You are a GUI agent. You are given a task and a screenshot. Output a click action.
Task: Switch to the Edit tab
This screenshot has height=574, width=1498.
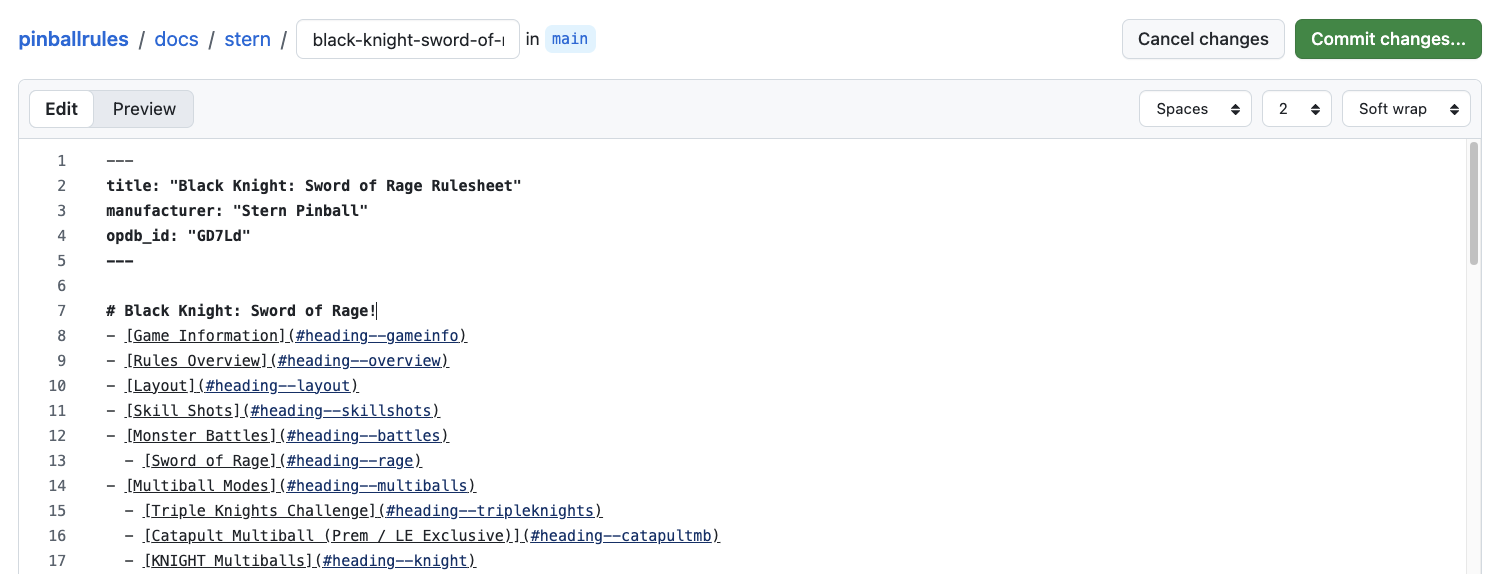click(61, 109)
